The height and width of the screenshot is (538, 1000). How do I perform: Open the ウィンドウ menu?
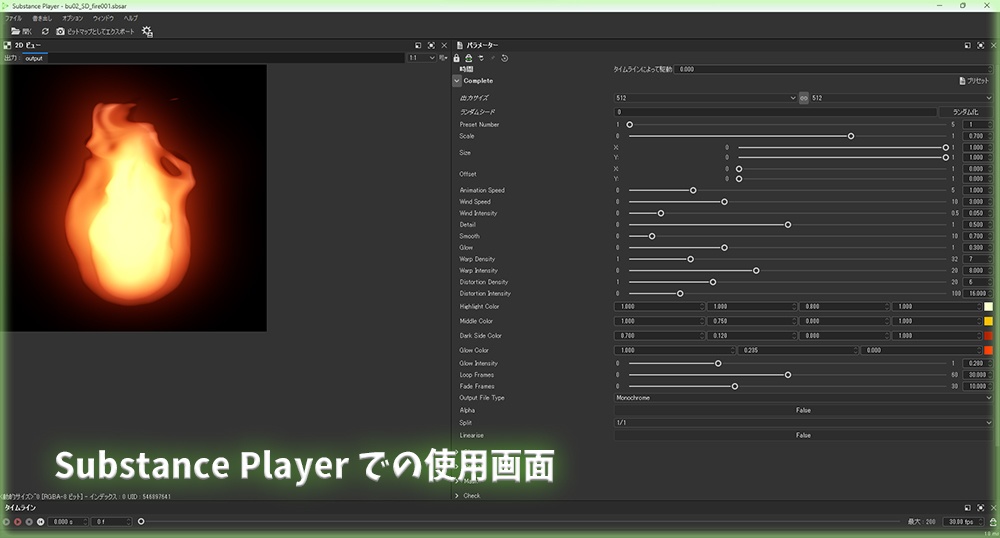coord(103,18)
